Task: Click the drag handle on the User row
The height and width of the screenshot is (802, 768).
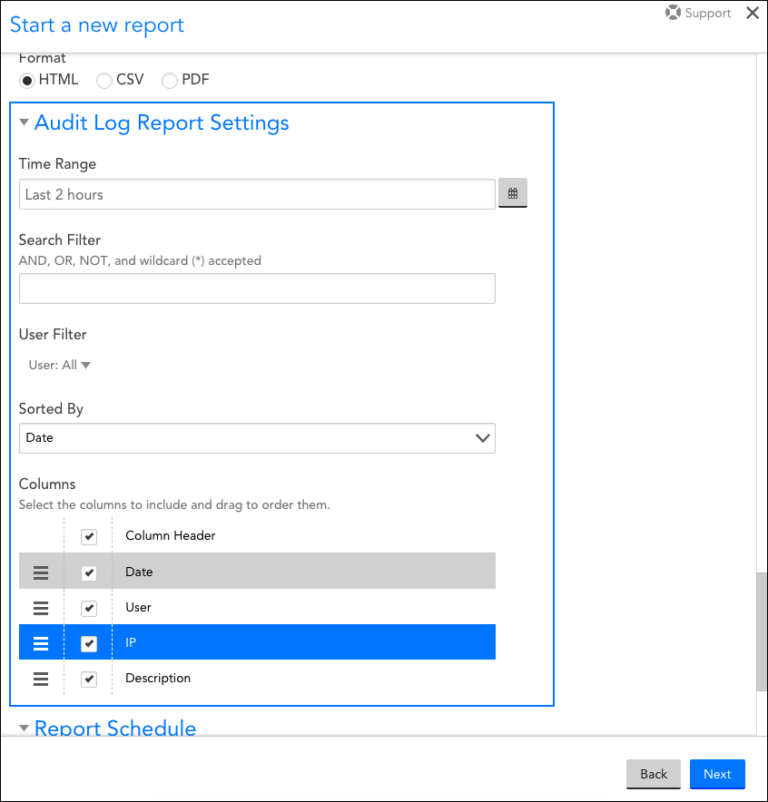Action: pos(39,607)
